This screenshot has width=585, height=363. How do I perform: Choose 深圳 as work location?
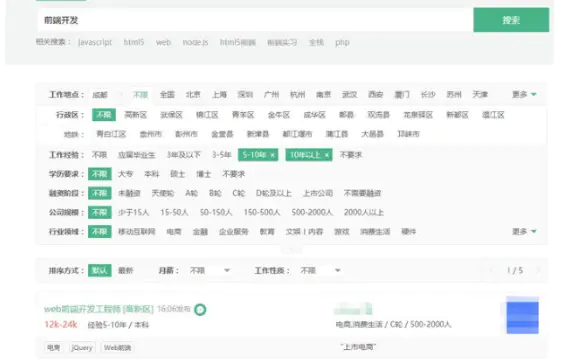click(x=245, y=94)
